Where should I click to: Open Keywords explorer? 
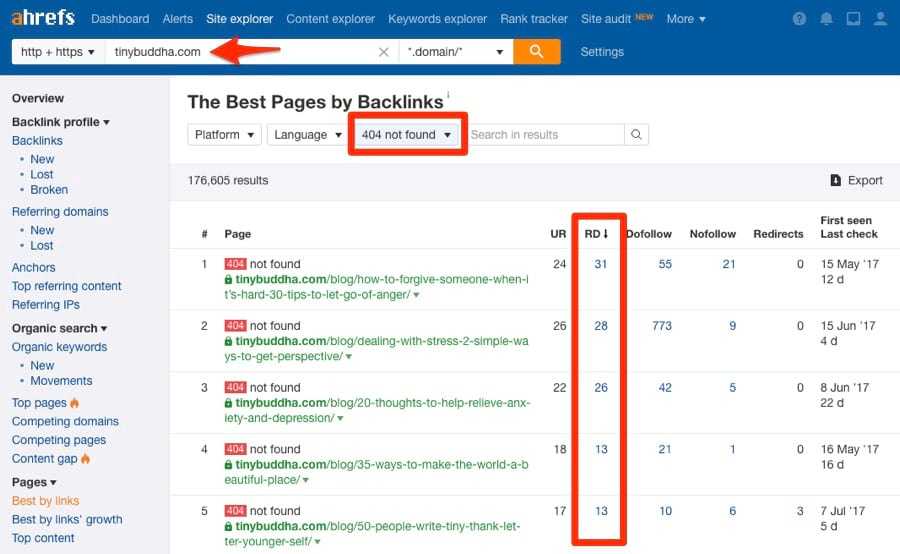[x=437, y=19]
